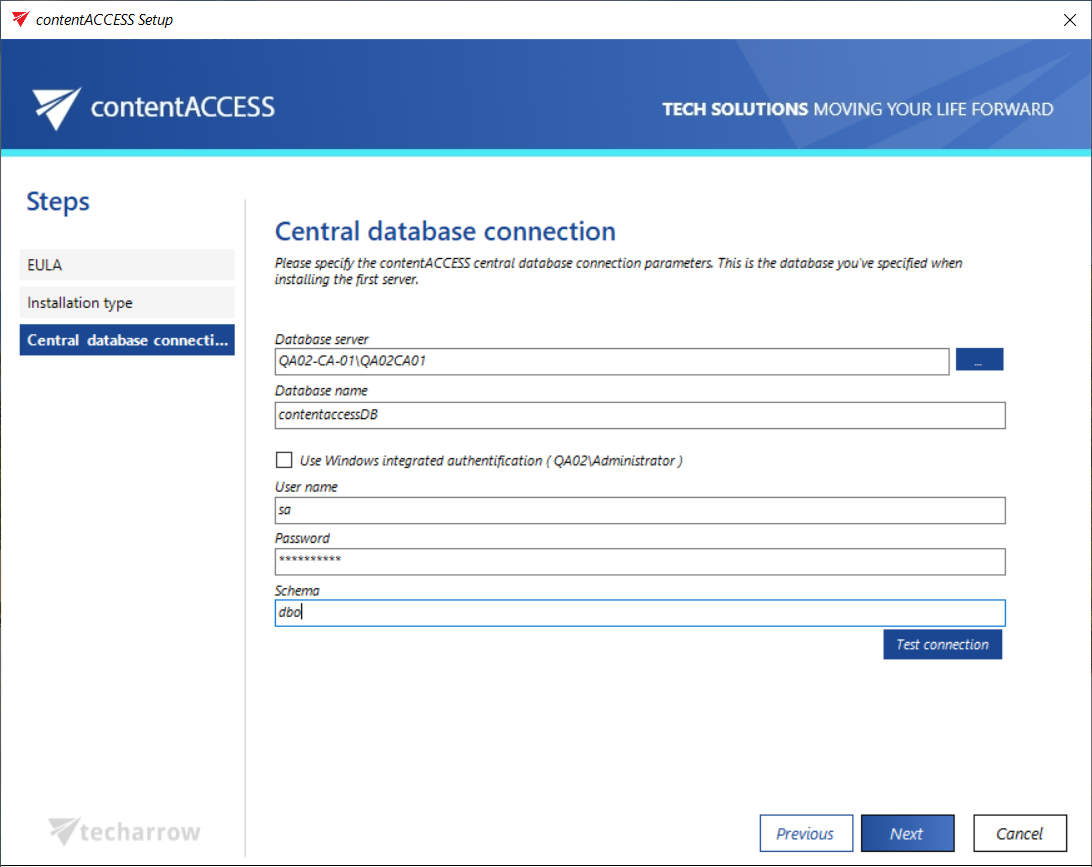The width and height of the screenshot is (1092, 867).
Task: Click the User name field containing sa
Action: pos(639,511)
